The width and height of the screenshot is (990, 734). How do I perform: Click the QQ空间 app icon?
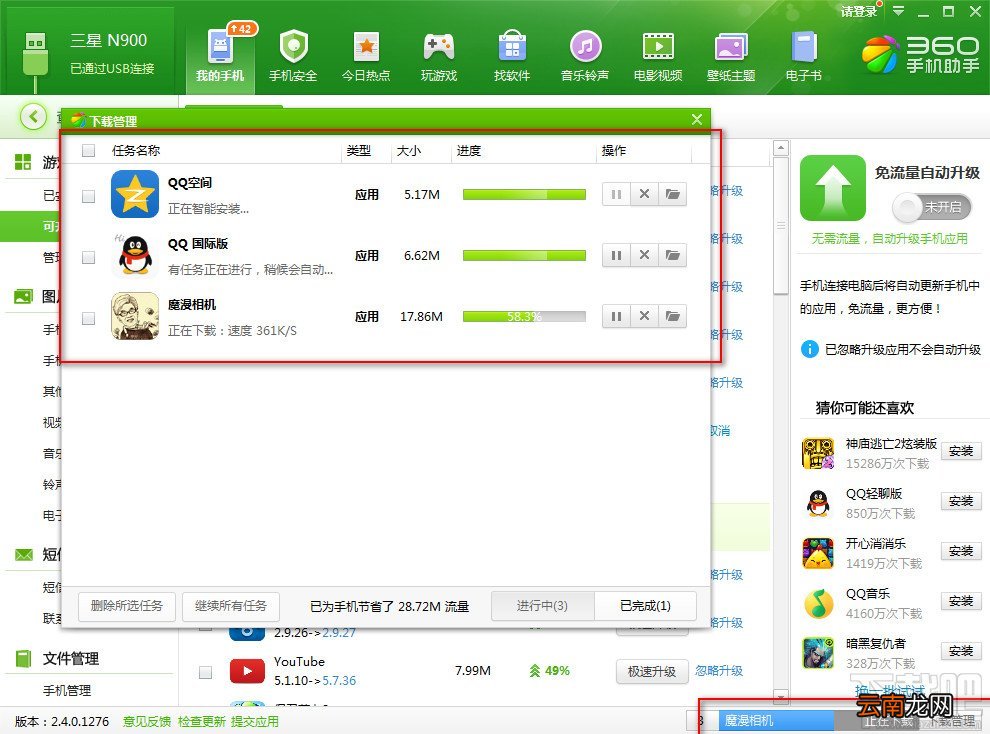(x=135, y=194)
